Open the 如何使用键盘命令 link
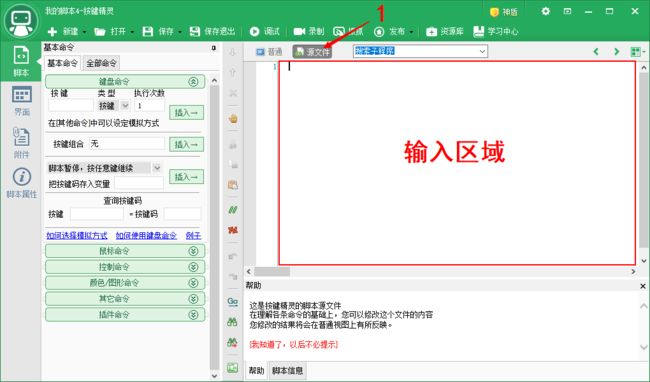The width and height of the screenshot is (650, 382). (146, 236)
